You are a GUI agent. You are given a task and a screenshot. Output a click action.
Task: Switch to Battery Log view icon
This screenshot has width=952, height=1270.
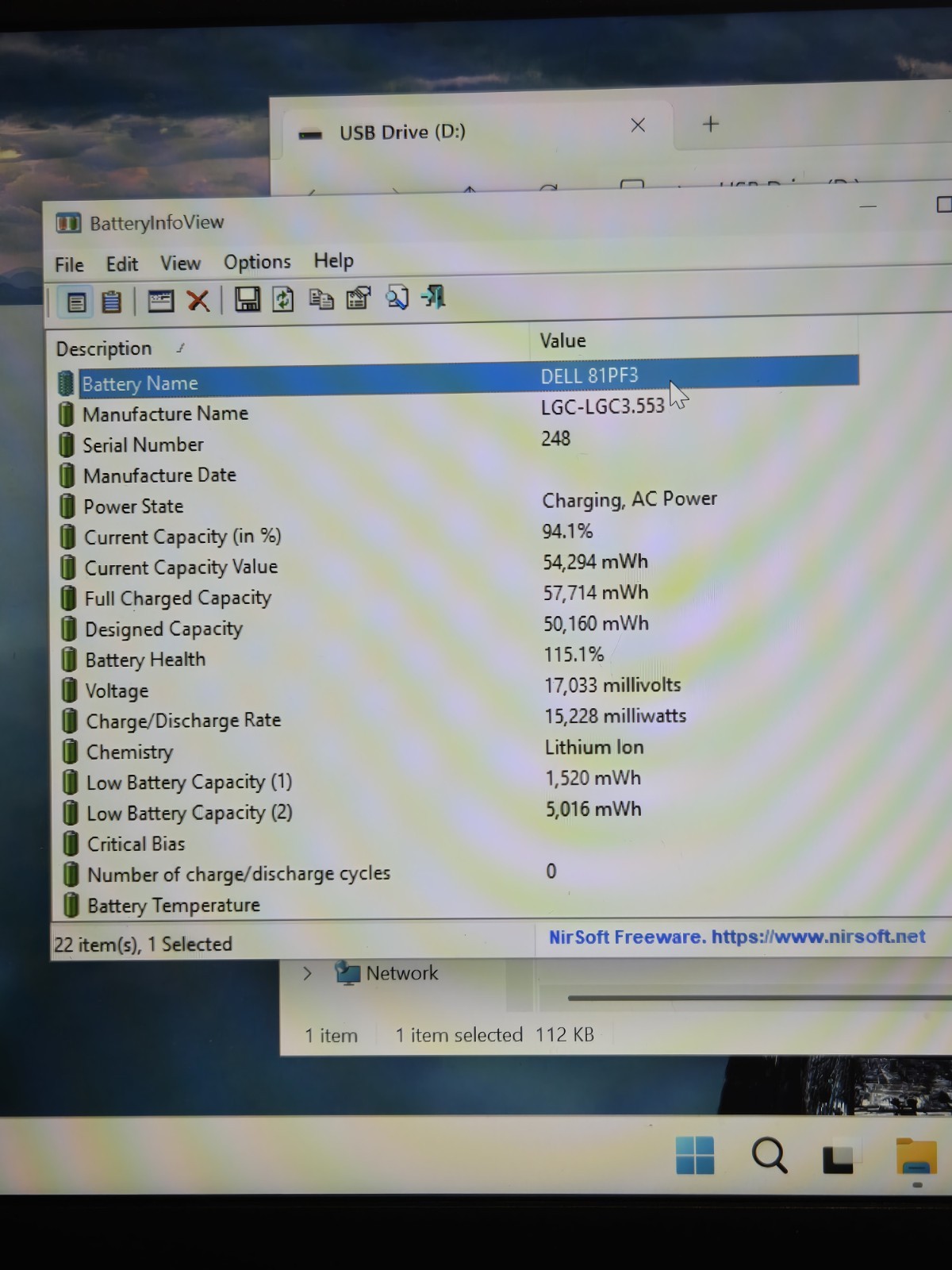(x=112, y=302)
